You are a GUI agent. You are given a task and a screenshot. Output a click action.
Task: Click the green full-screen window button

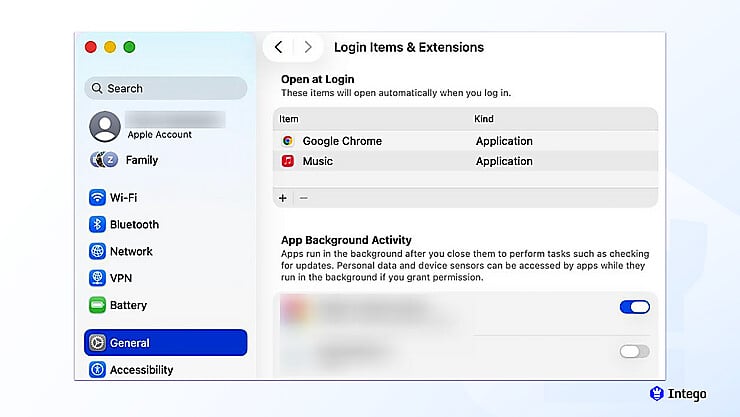coord(129,47)
